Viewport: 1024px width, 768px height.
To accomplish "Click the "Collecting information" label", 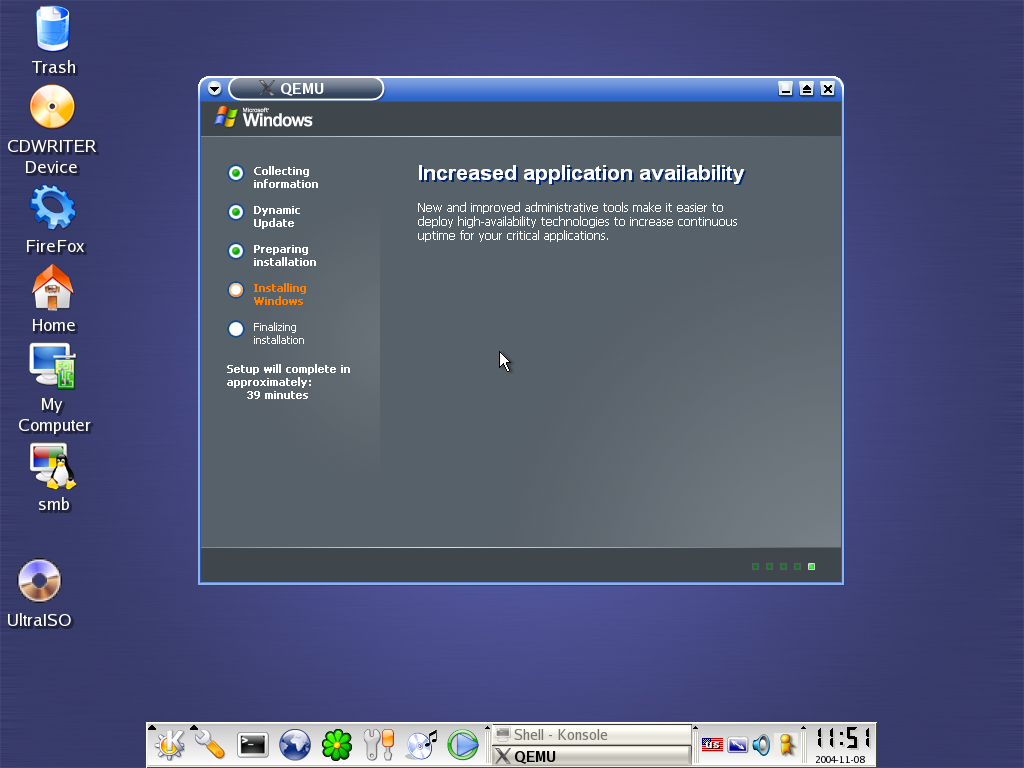I will click(x=285, y=177).
